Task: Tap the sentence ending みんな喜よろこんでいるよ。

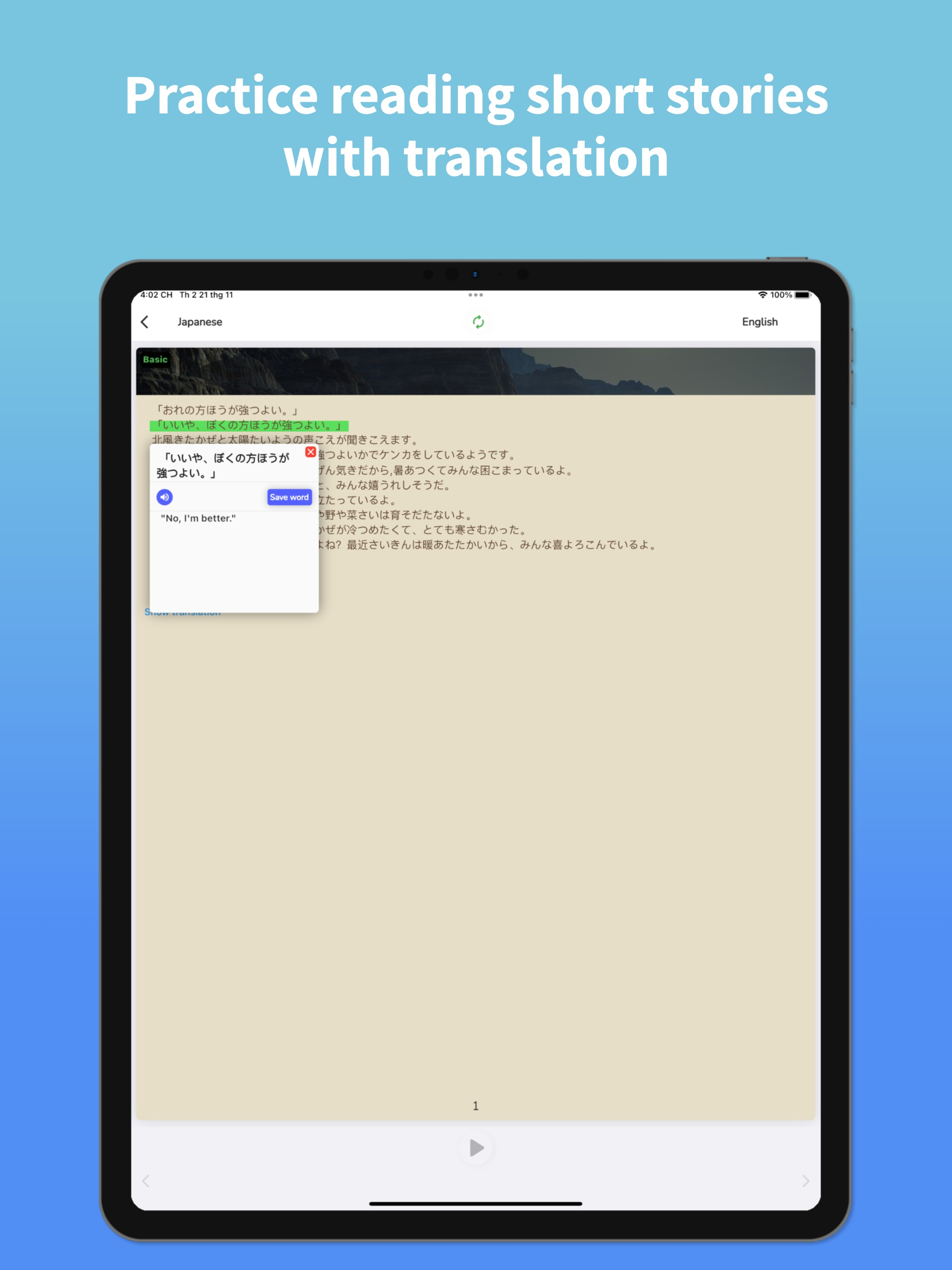Action: [x=488, y=544]
